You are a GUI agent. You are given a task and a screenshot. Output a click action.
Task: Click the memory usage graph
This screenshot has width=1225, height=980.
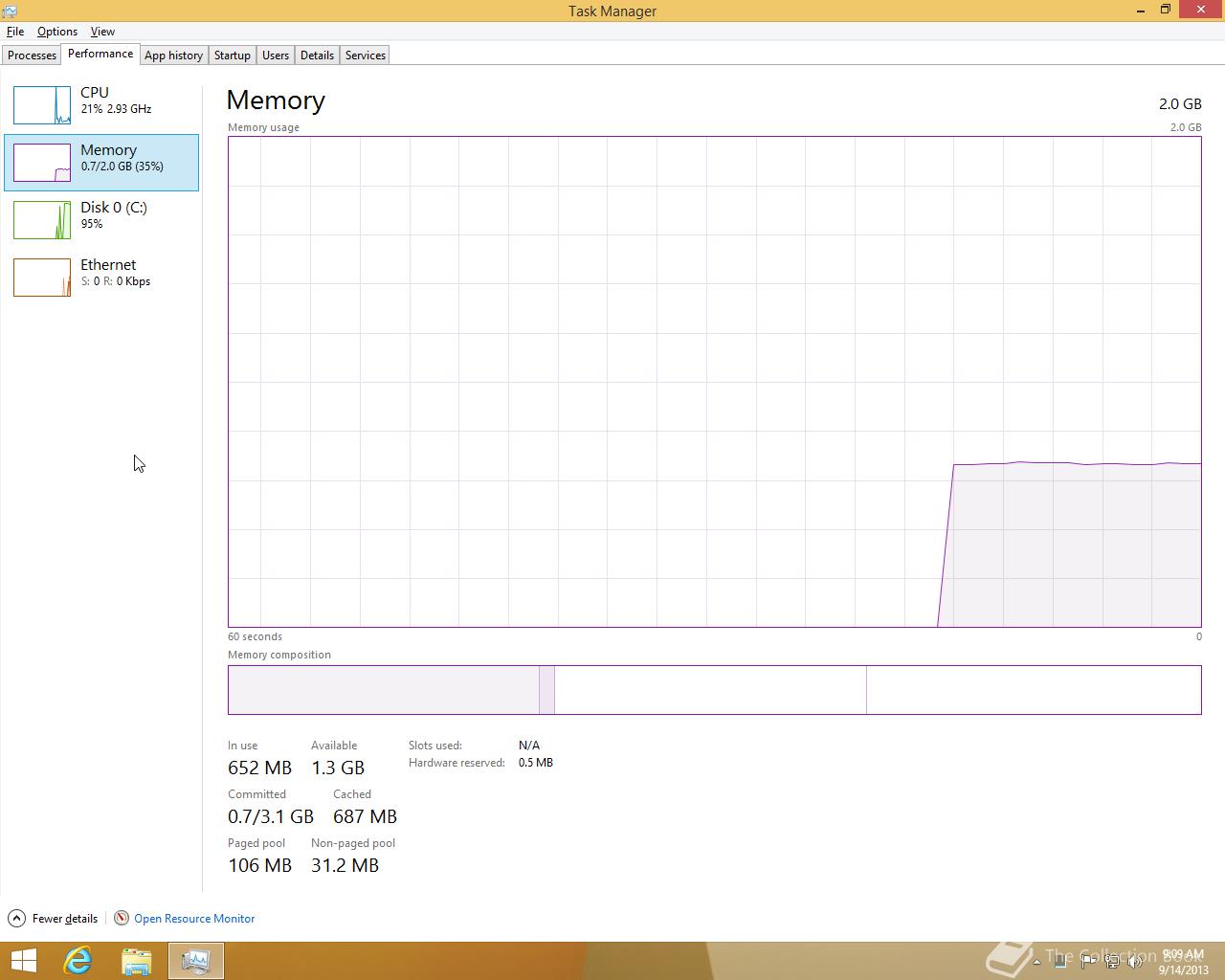[715, 382]
